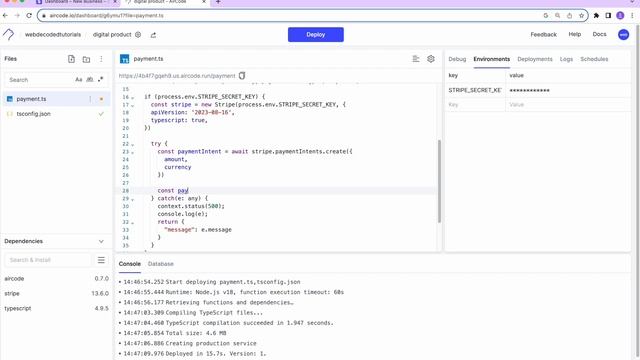640x360 pixels.
Task: Open Files panel more options menu
Action: pos(101,59)
